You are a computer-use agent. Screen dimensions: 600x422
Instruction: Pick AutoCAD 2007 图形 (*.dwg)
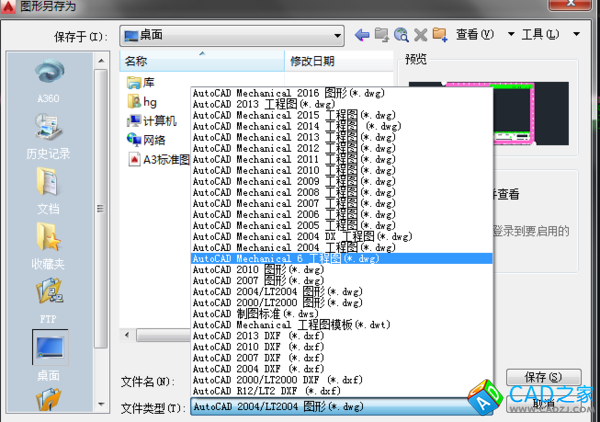341,280
